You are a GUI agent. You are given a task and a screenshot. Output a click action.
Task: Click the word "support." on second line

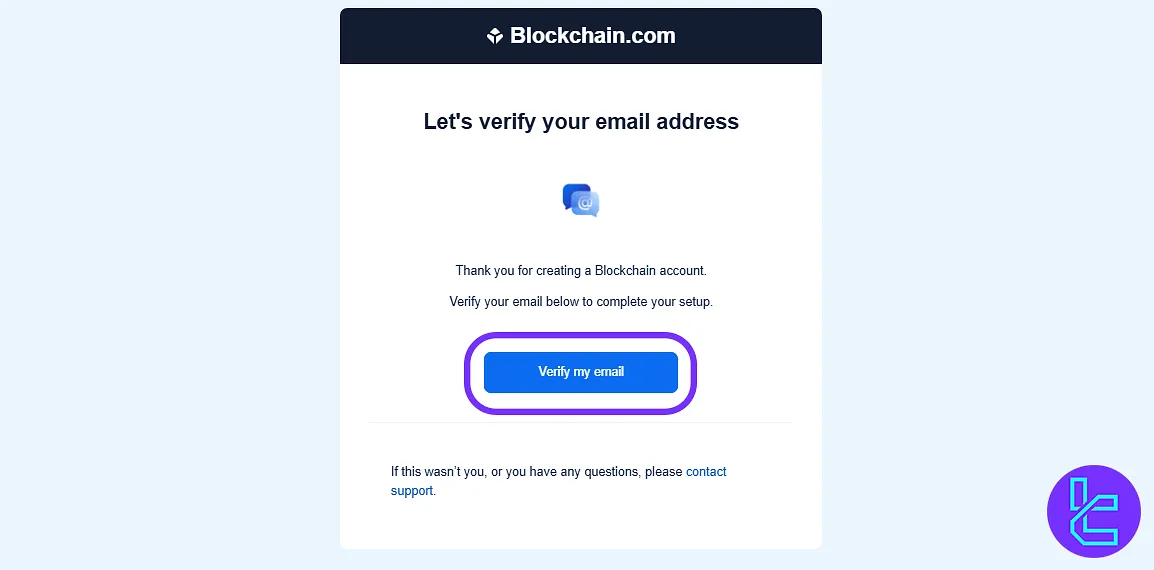pos(412,491)
